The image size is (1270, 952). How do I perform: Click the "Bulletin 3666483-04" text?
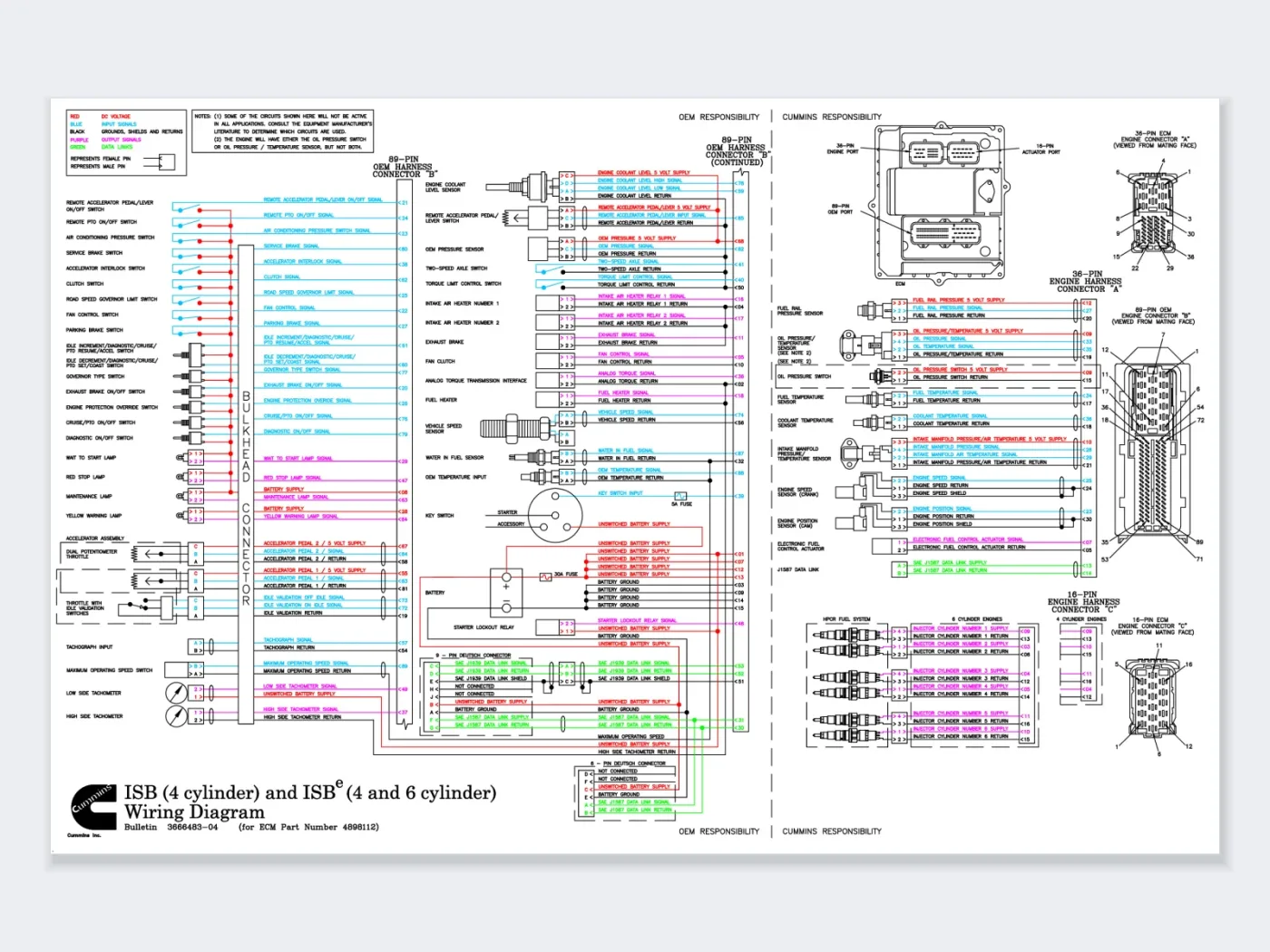171,827
